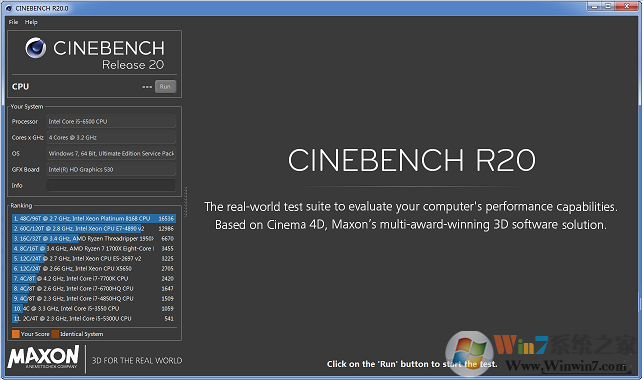Select ranking row AMD Ryzen 7 1700X
Image resolution: width=643 pixels, height=380 pixels.
tap(94, 248)
